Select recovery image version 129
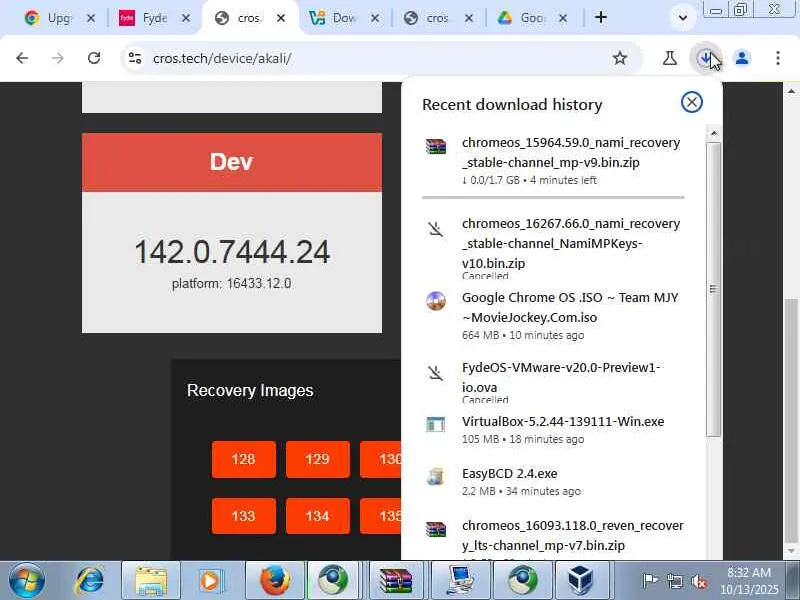800x600 pixels. (318, 459)
